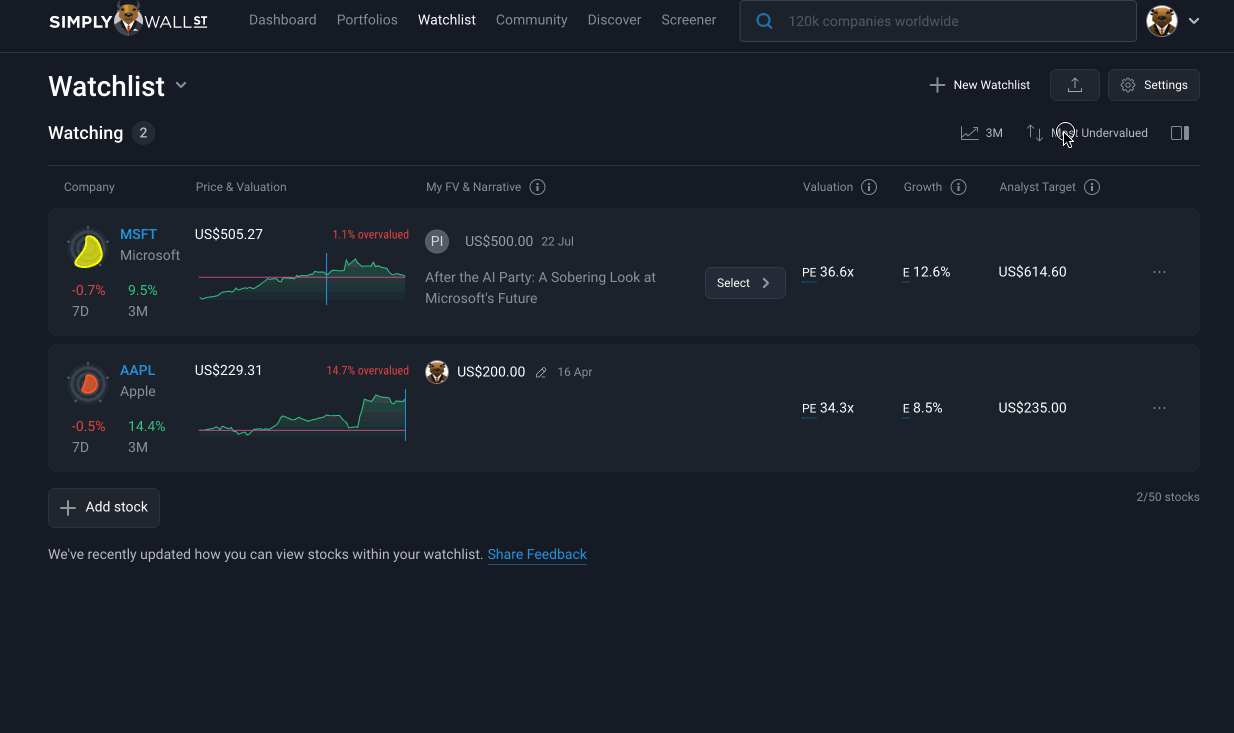Click the Simply Wall St logo
Viewport: 1234px width, 733px height.
128,20
